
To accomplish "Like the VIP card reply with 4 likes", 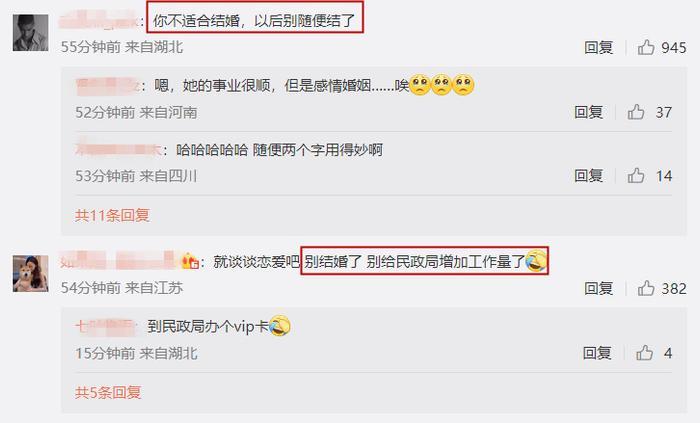I will (x=644, y=353).
